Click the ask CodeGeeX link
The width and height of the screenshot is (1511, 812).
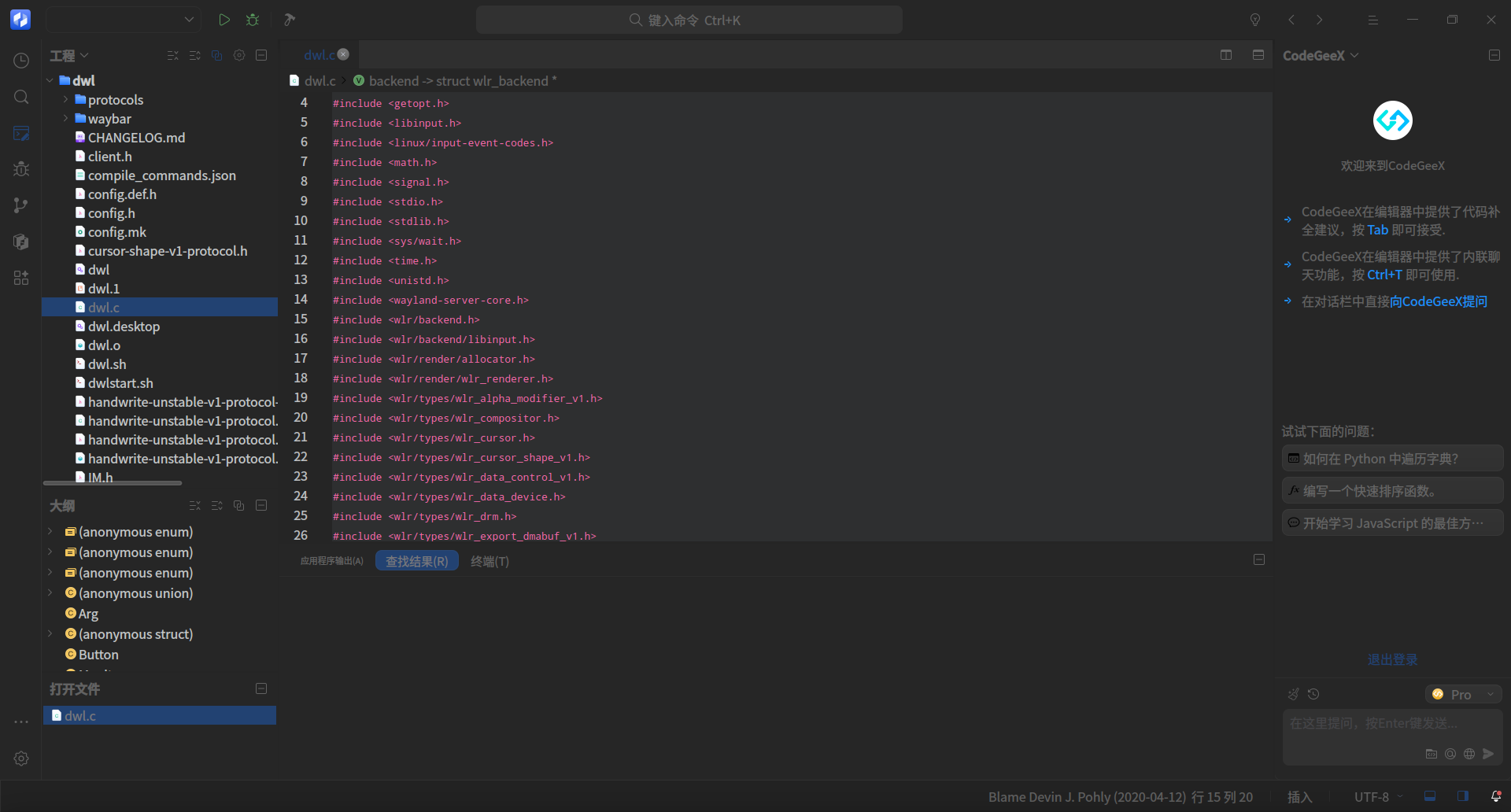(1439, 301)
